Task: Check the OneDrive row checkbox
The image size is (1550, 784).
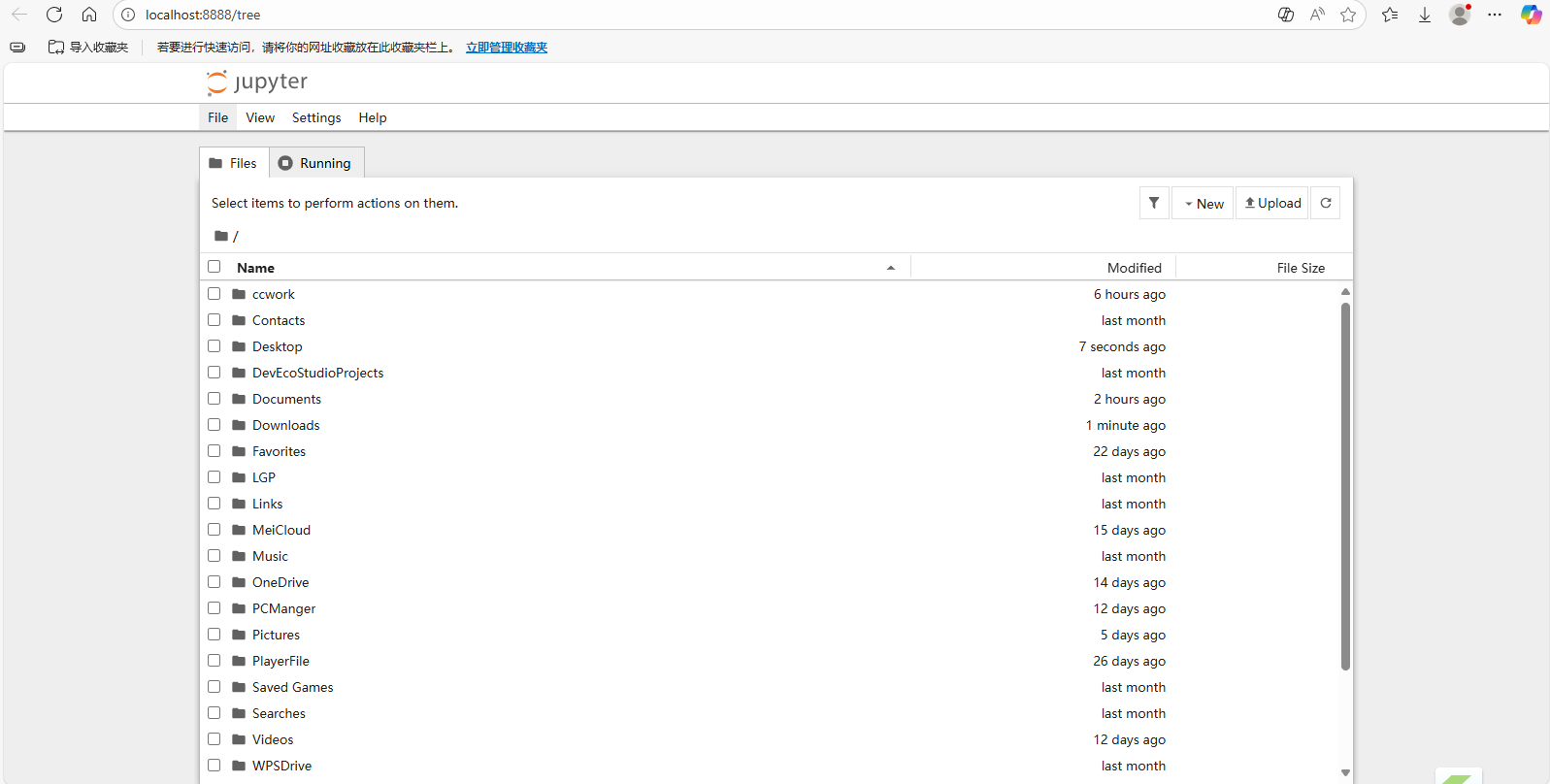Action: 214,582
